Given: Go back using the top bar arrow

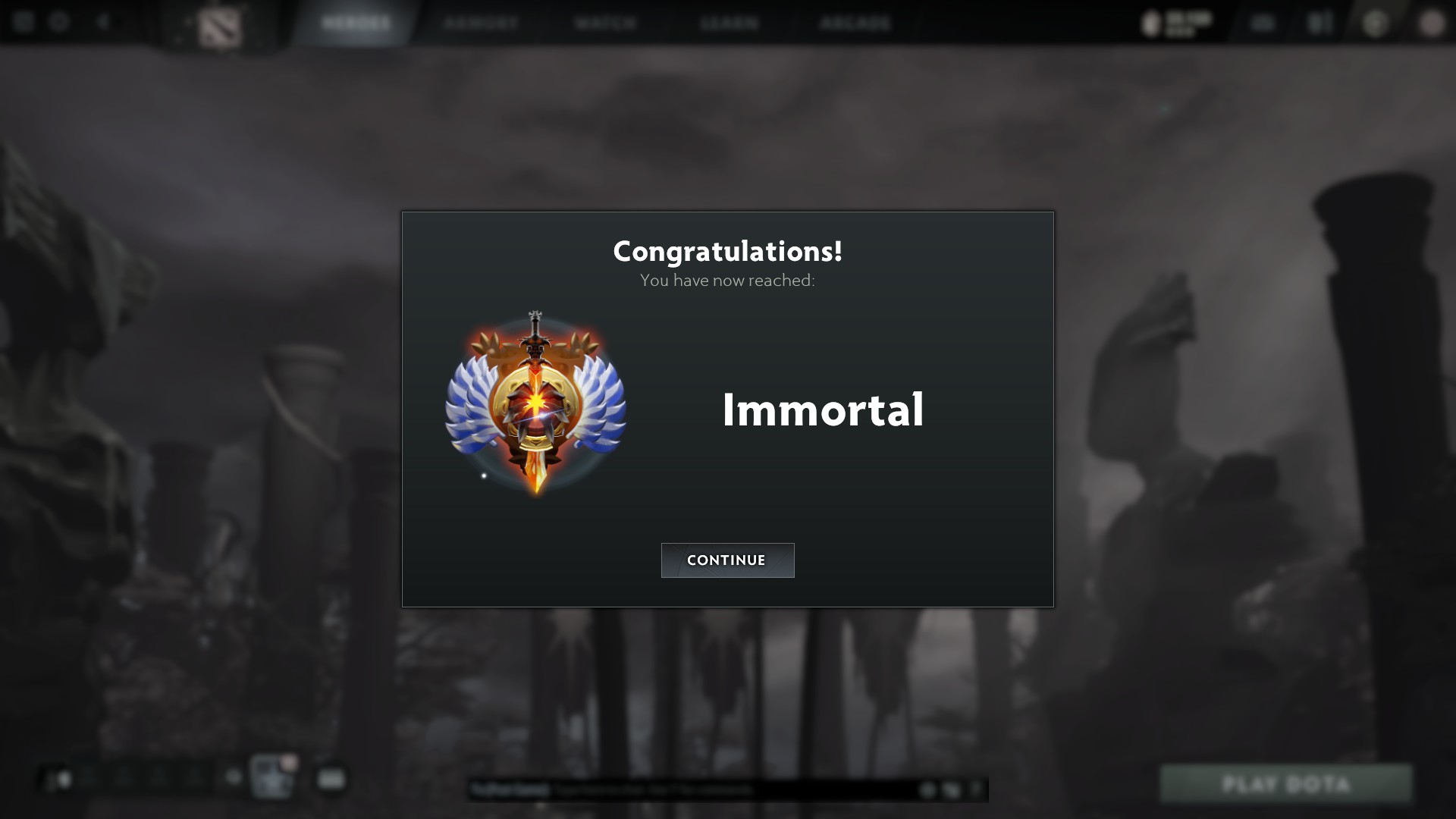Looking at the screenshot, I should point(104,22).
